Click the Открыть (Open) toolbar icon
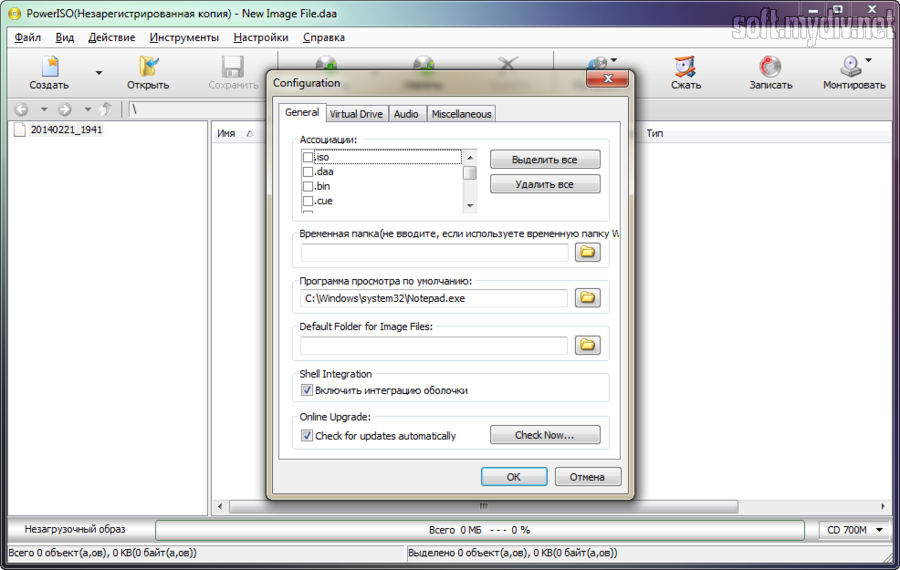The height and width of the screenshot is (570, 900). coord(148,73)
